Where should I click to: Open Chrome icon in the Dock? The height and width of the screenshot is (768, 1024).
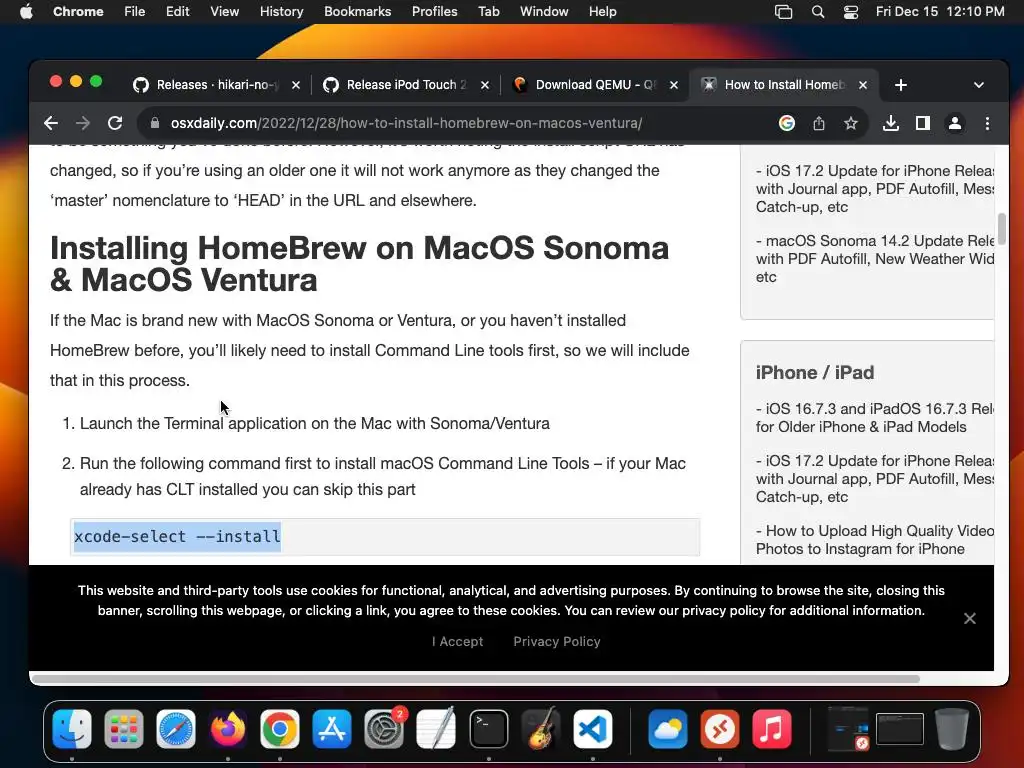pos(280,729)
